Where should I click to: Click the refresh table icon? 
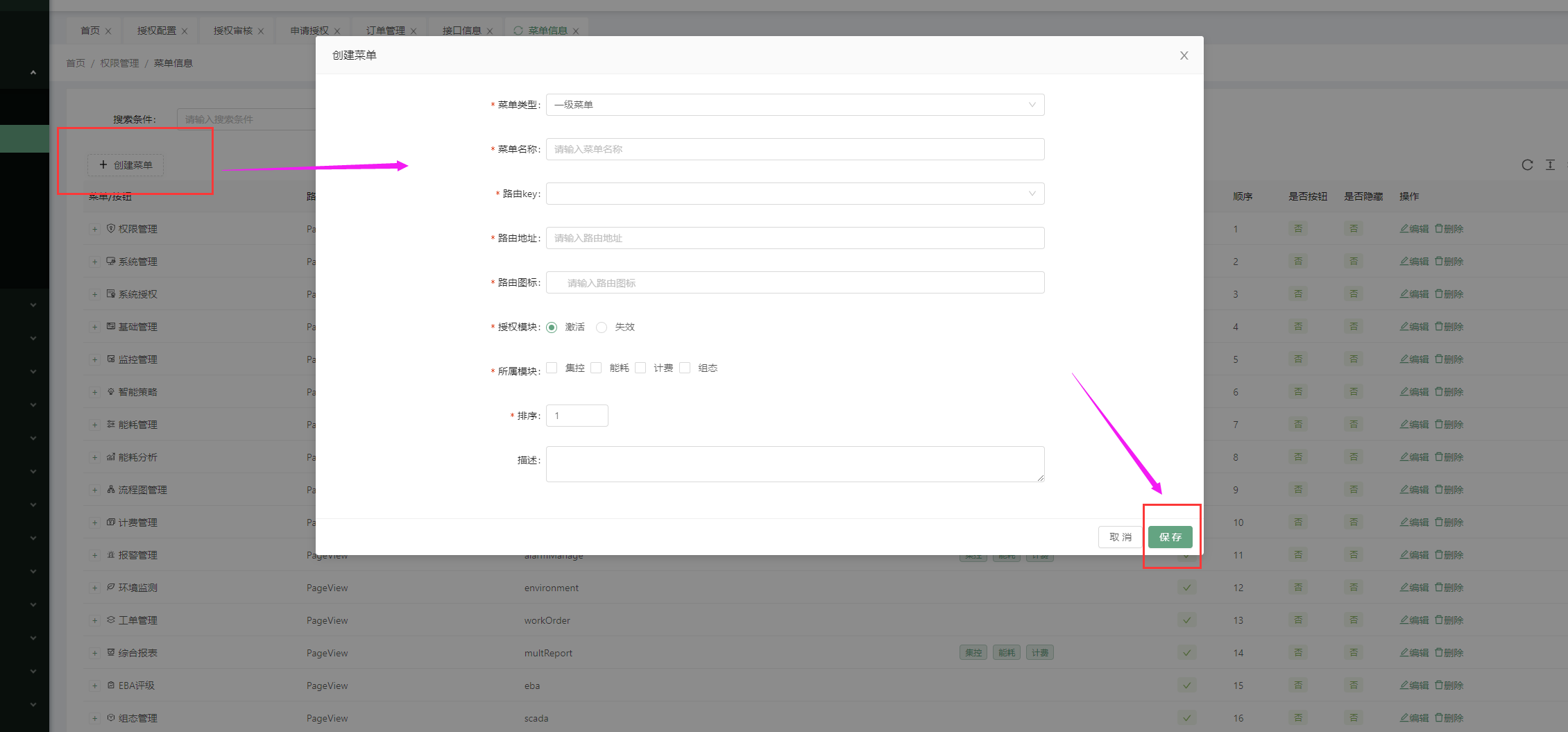[1527, 165]
